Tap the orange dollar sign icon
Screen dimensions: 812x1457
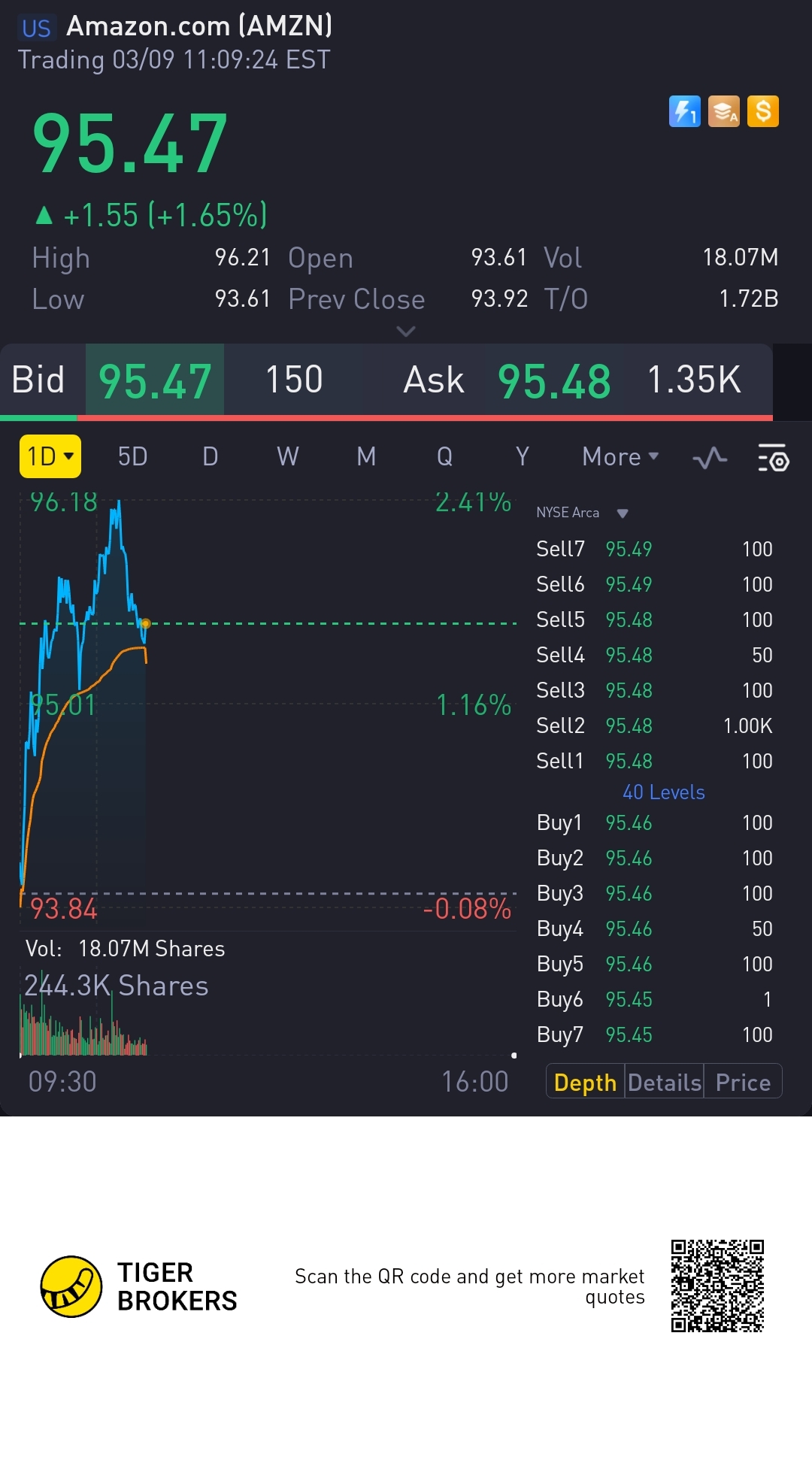[x=762, y=112]
